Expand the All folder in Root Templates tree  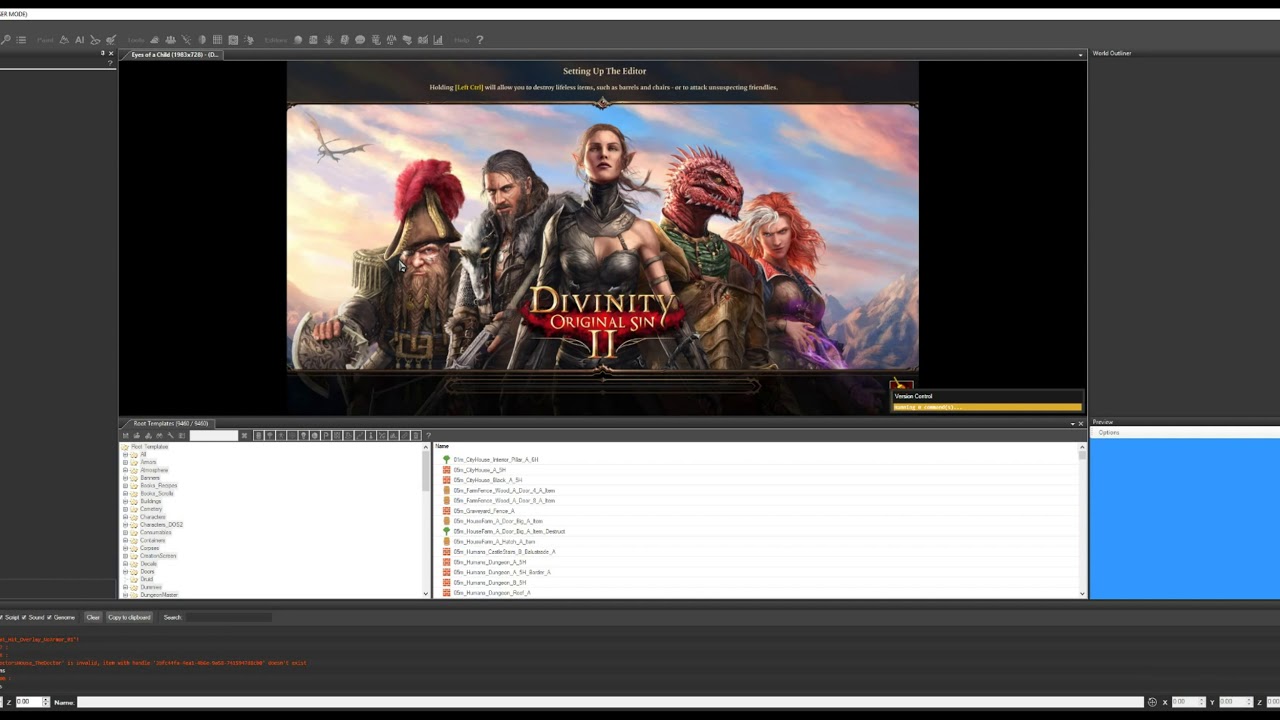(x=126, y=455)
